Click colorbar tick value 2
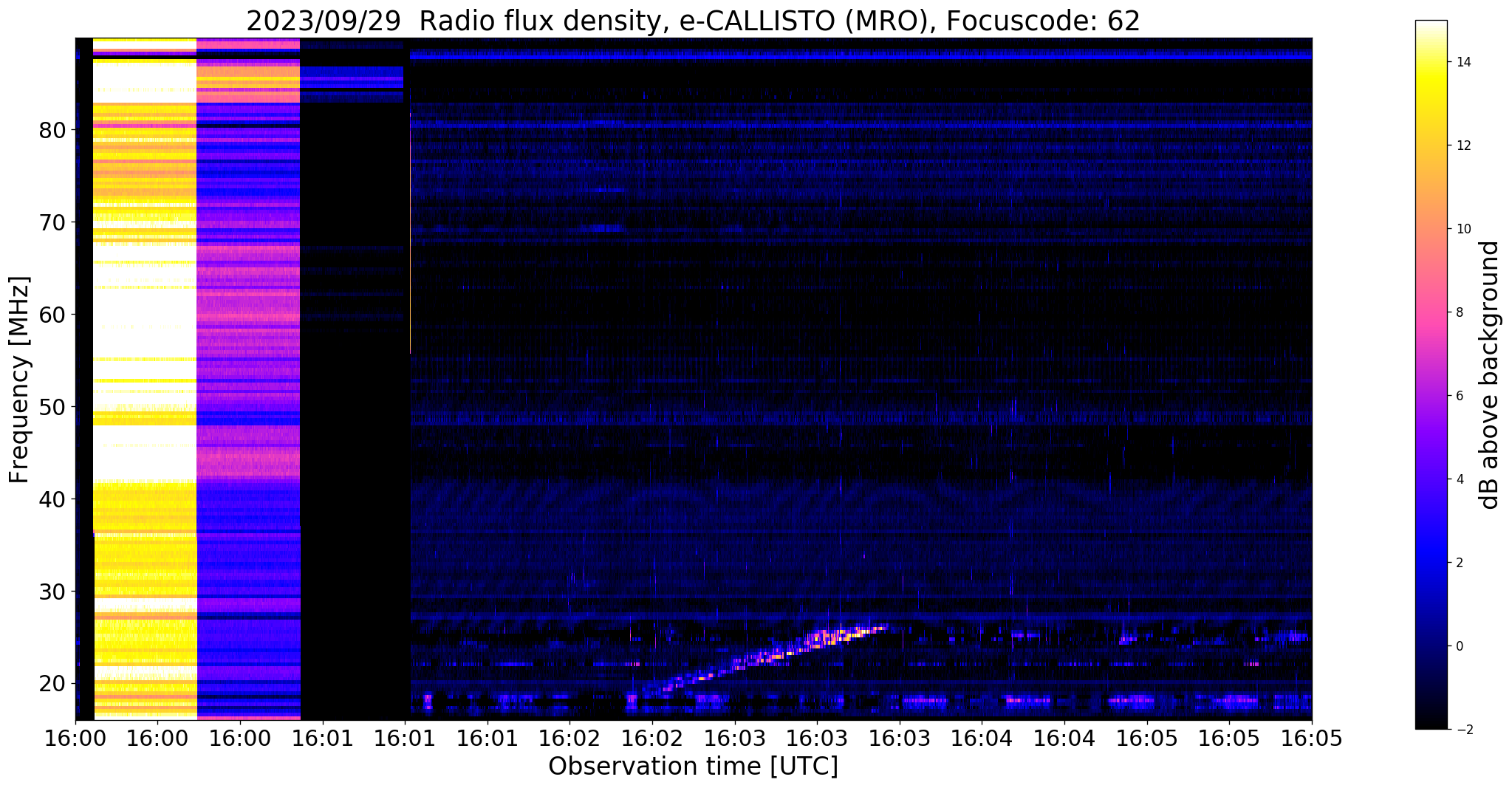1512x788 pixels. click(x=1459, y=563)
